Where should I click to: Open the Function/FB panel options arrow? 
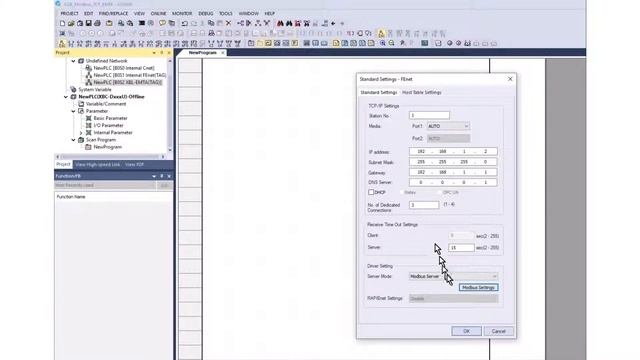tap(154, 176)
